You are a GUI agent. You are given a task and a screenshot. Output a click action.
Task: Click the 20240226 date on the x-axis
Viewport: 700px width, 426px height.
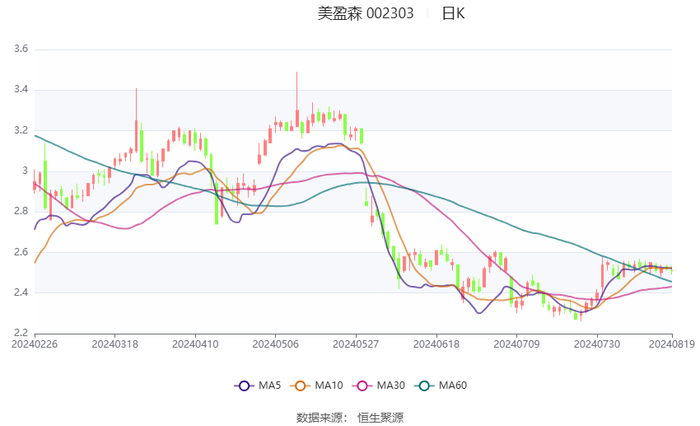tap(35, 344)
